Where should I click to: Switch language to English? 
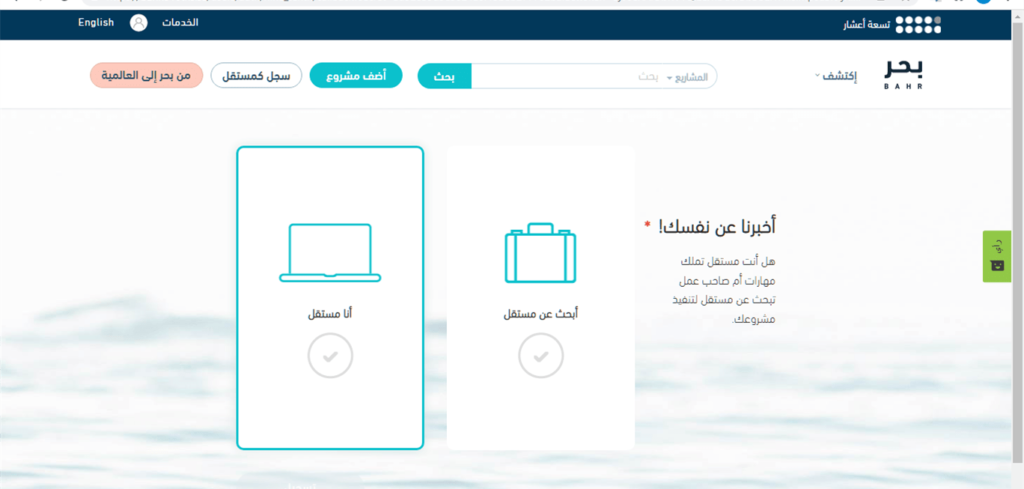point(96,23)
